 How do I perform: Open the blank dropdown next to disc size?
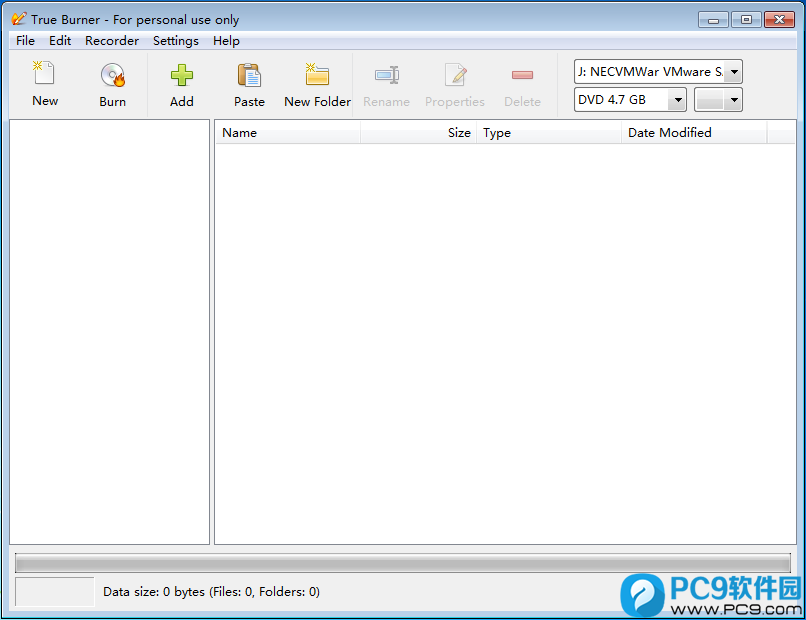click(x=718, y=100)
